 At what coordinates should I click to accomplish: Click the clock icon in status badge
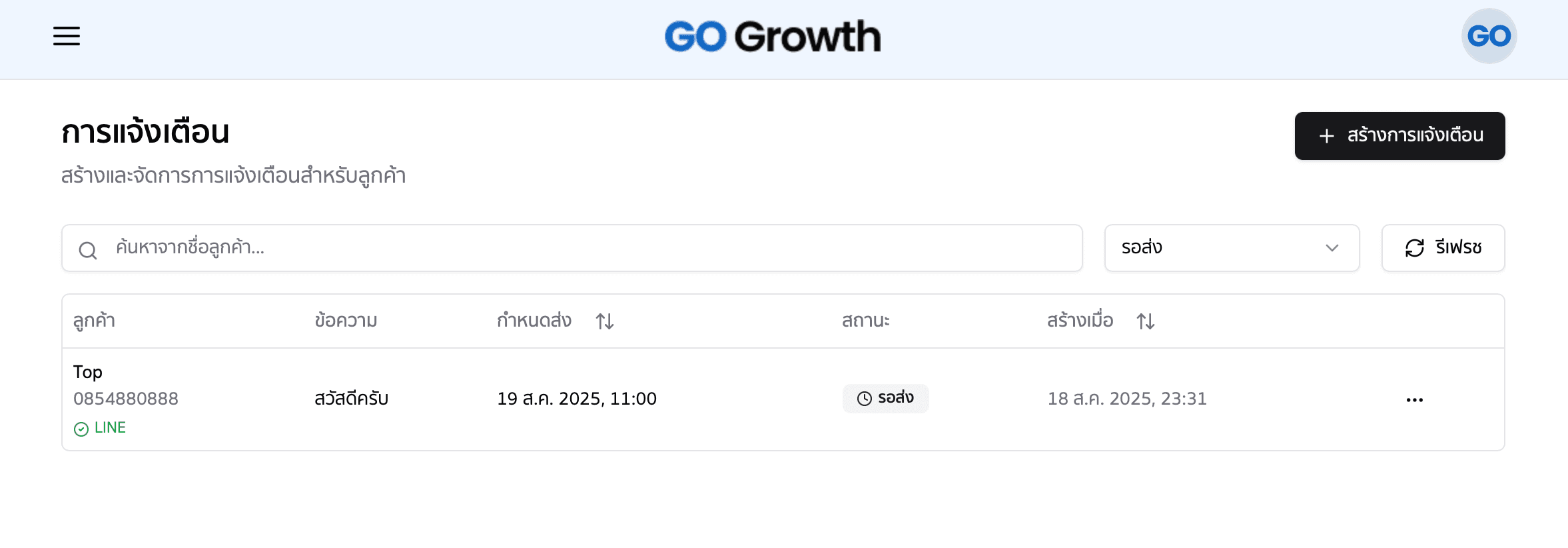[x=864, y=399]
